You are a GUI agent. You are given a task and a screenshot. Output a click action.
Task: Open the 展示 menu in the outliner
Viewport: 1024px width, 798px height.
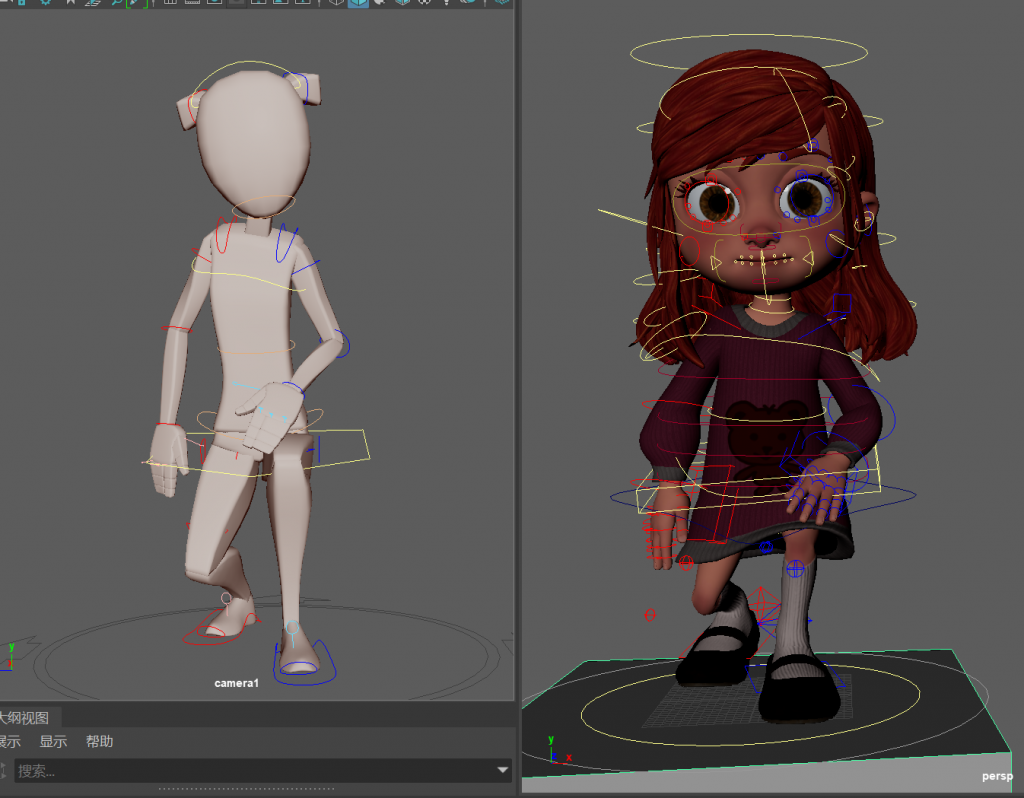pyautogui.click(x=10, y=741)
